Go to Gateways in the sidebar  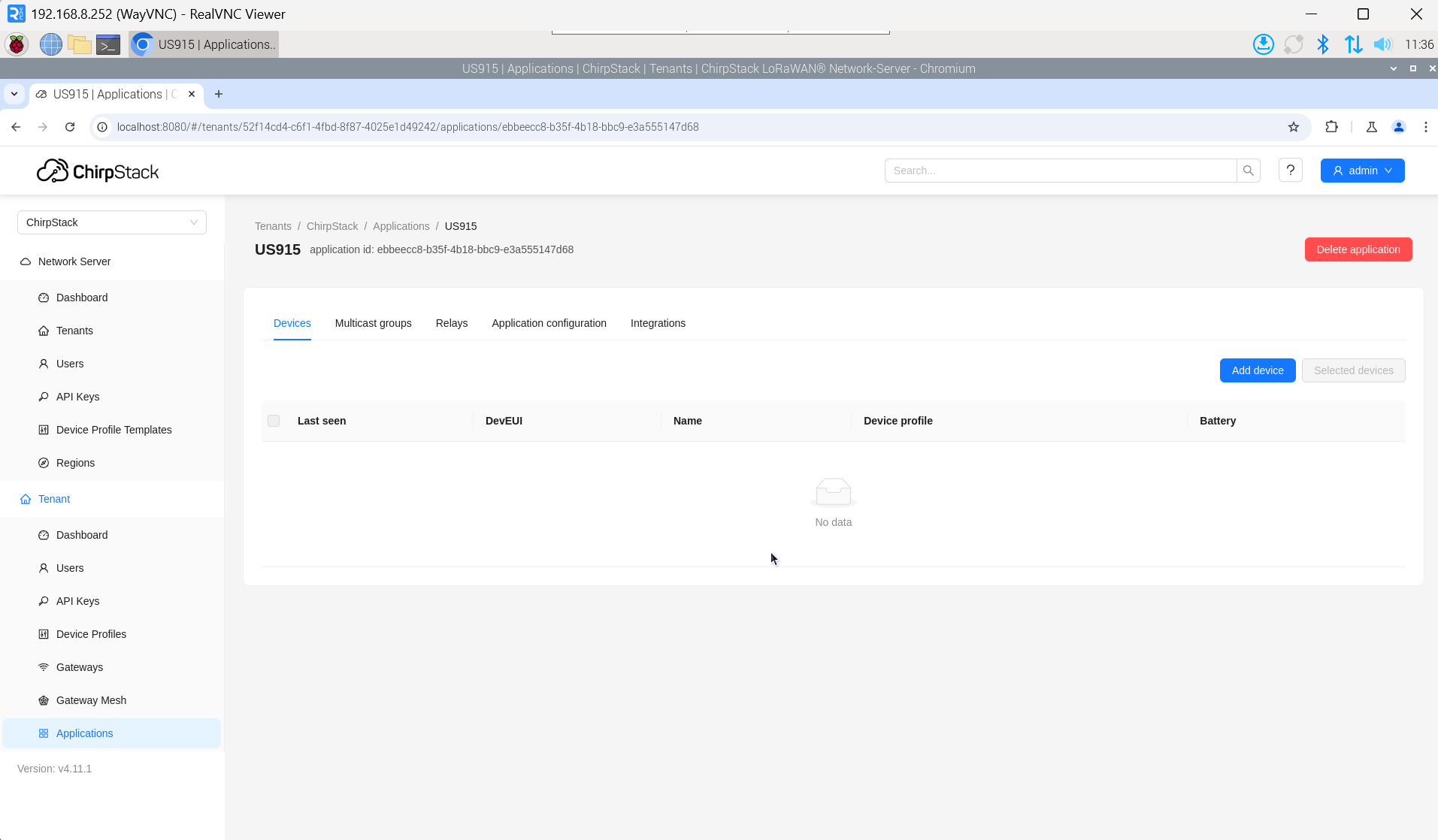coord(80,667)
